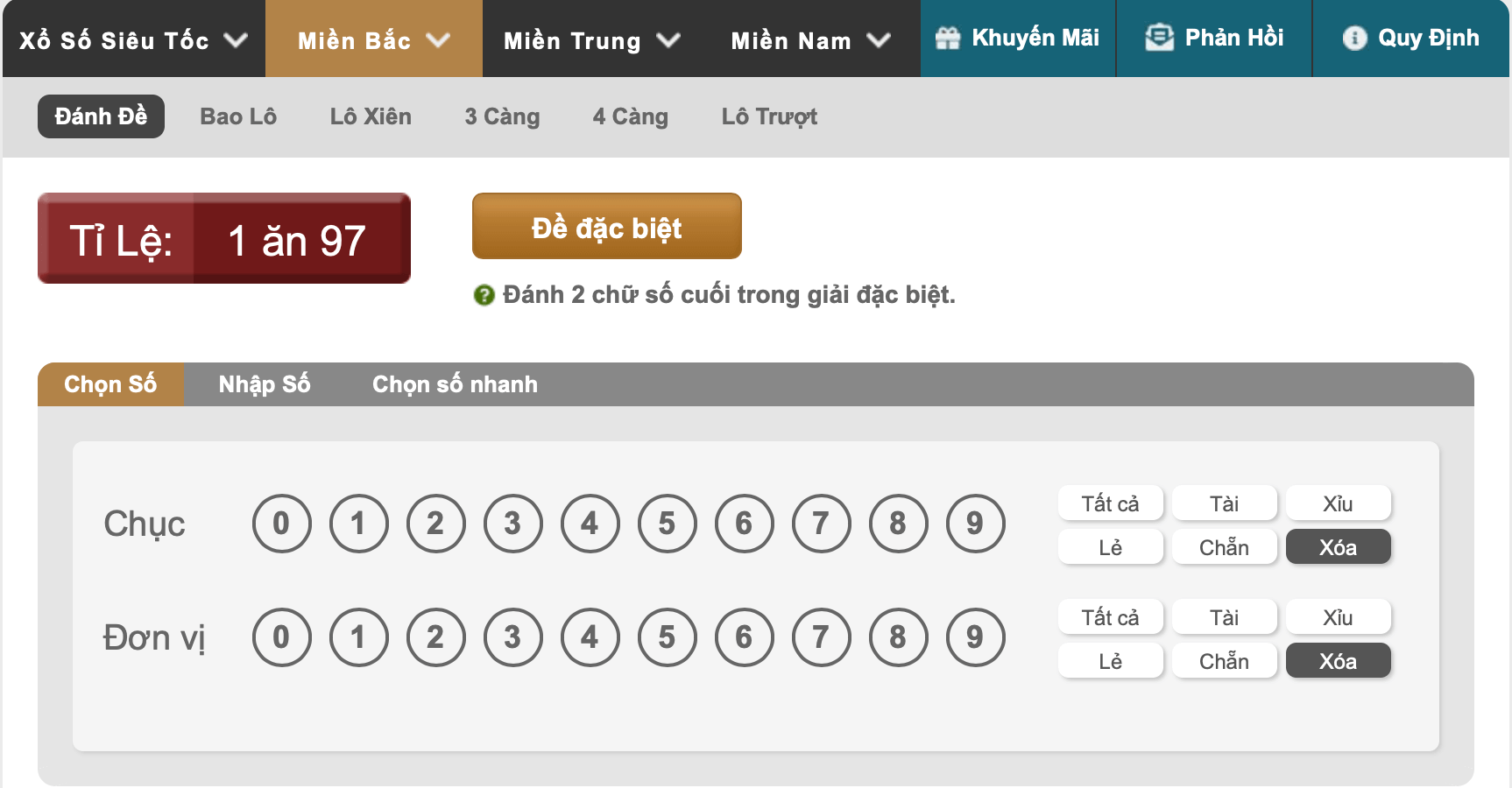Toggle Lẻ selection for the Chục row
Image resolution: width=1512 pixels, height=788 pixels.
tap(1110, 546)
